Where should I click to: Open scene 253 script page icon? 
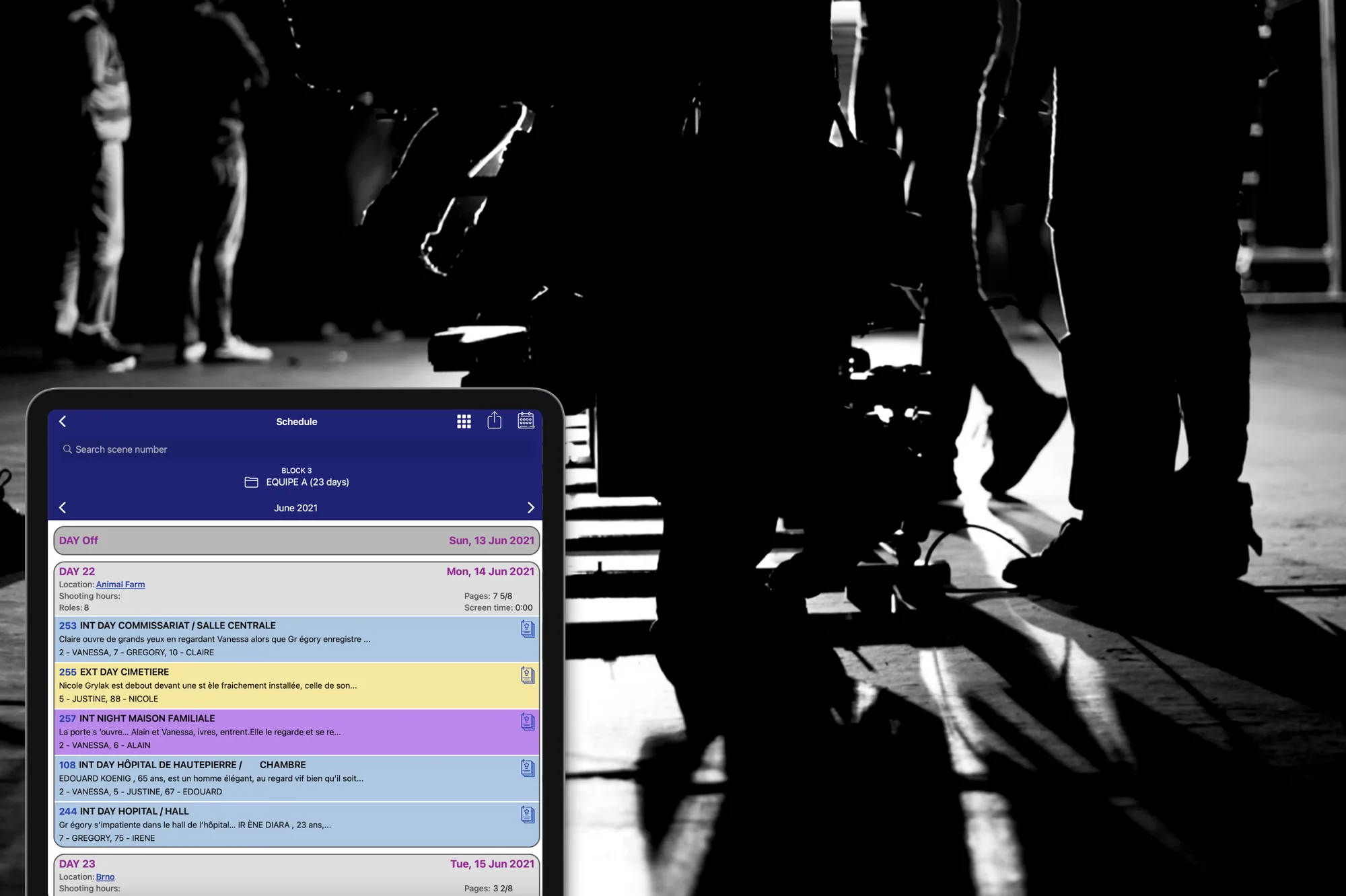[528, 629]
